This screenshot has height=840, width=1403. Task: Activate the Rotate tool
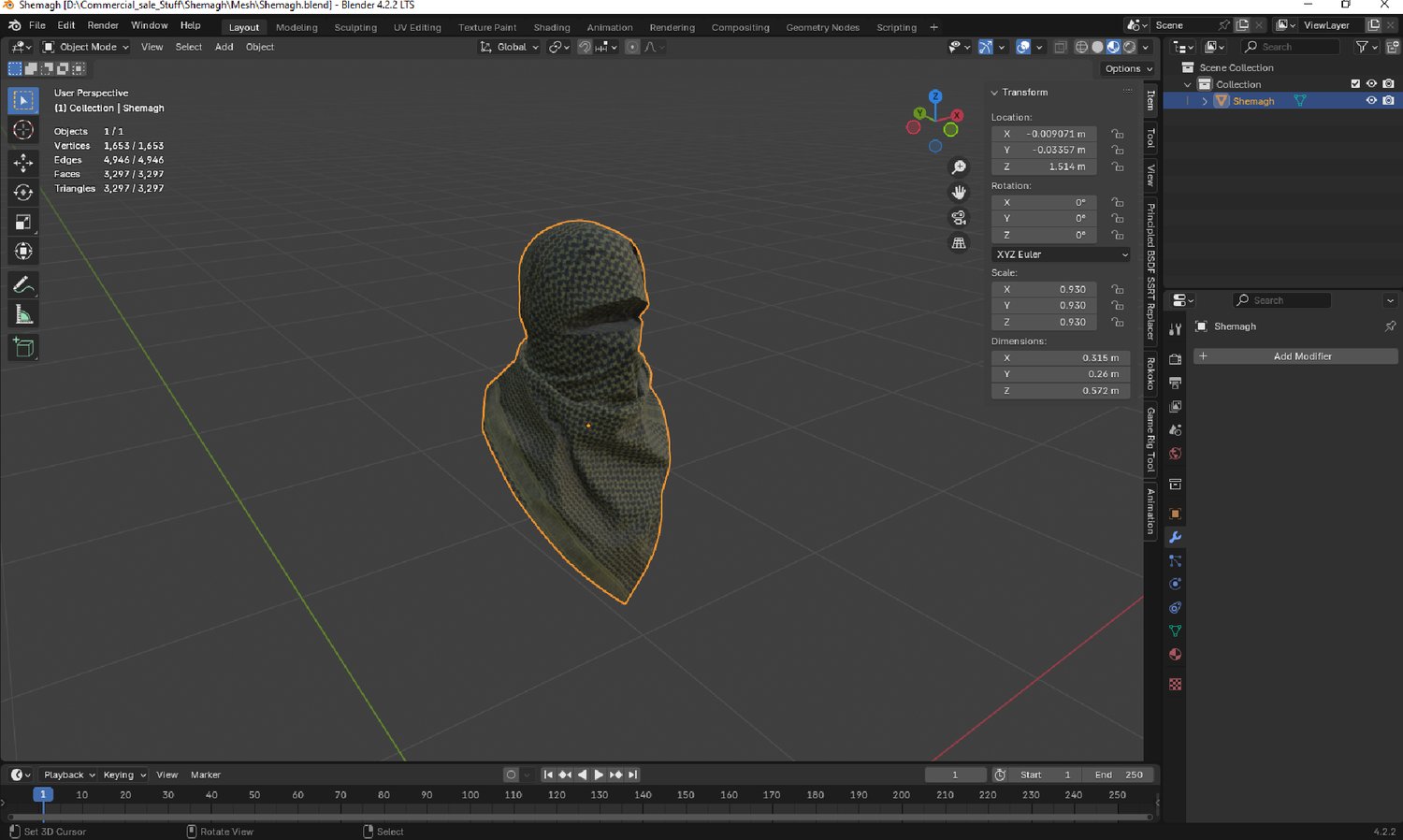[23, 193]
